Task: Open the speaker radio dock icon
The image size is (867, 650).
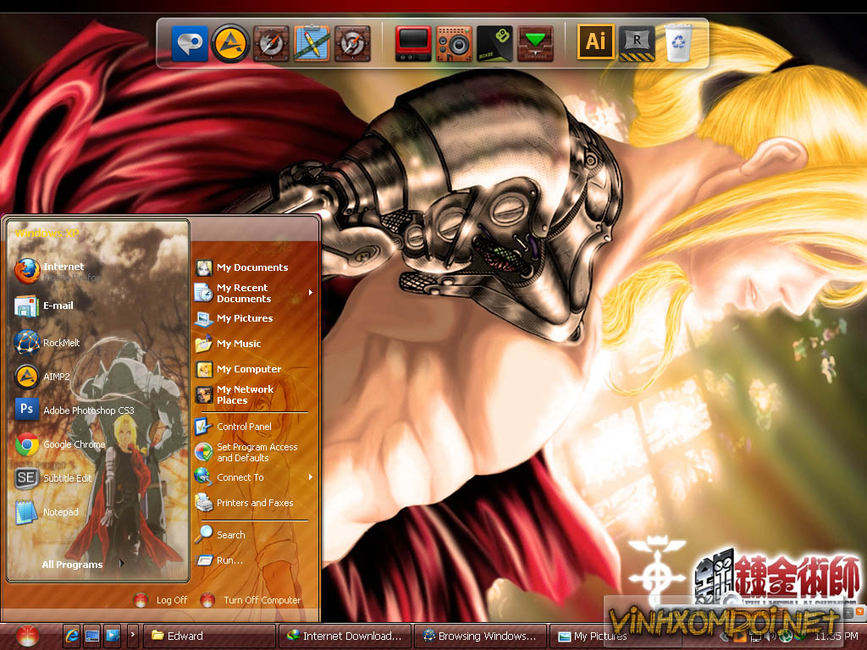Action: 454,43
